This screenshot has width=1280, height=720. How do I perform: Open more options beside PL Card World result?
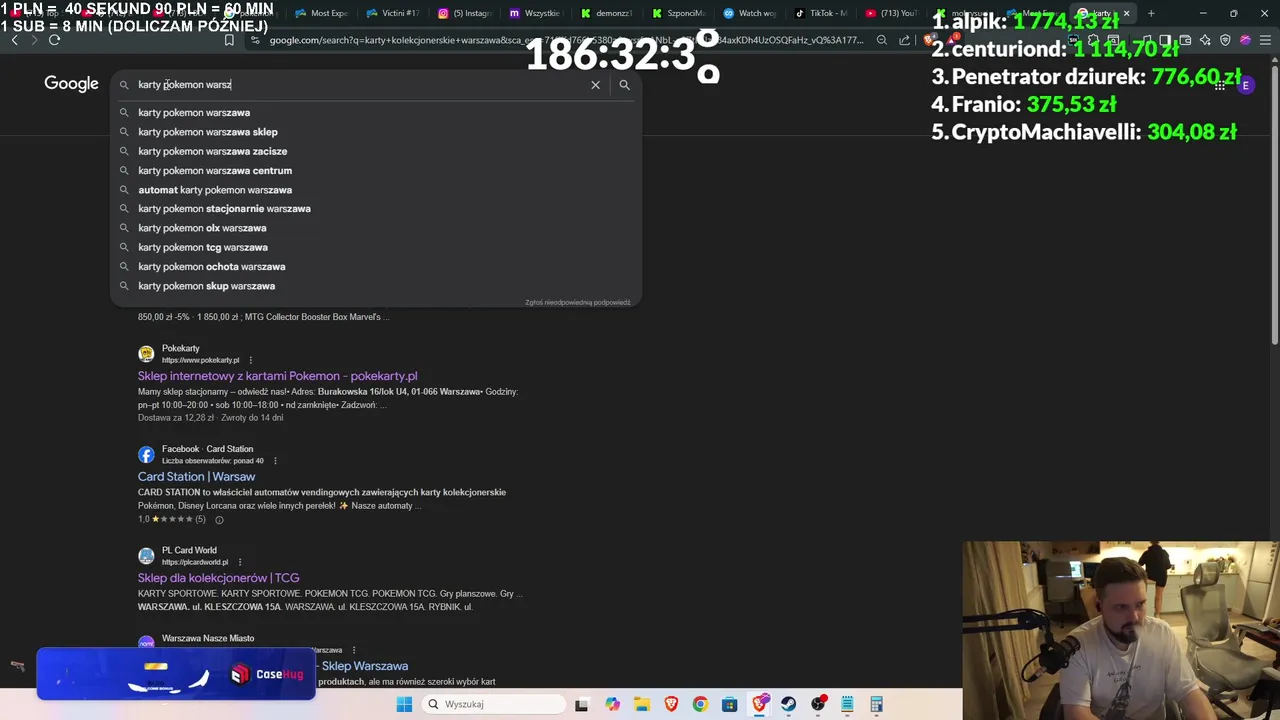pyautogui.click(x=239, y=562)
